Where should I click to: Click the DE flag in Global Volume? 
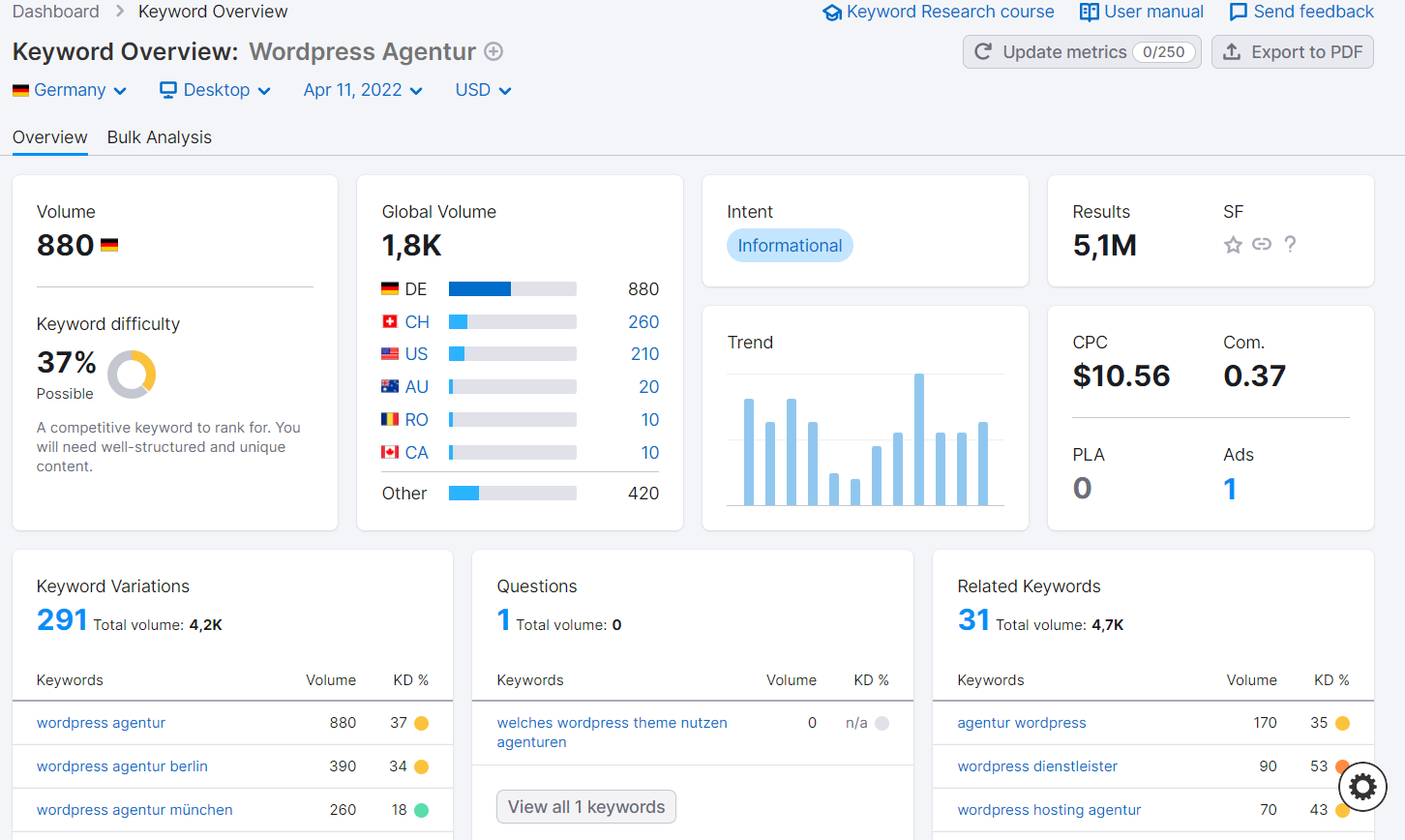pyautogui.click(x=390, y=288)
